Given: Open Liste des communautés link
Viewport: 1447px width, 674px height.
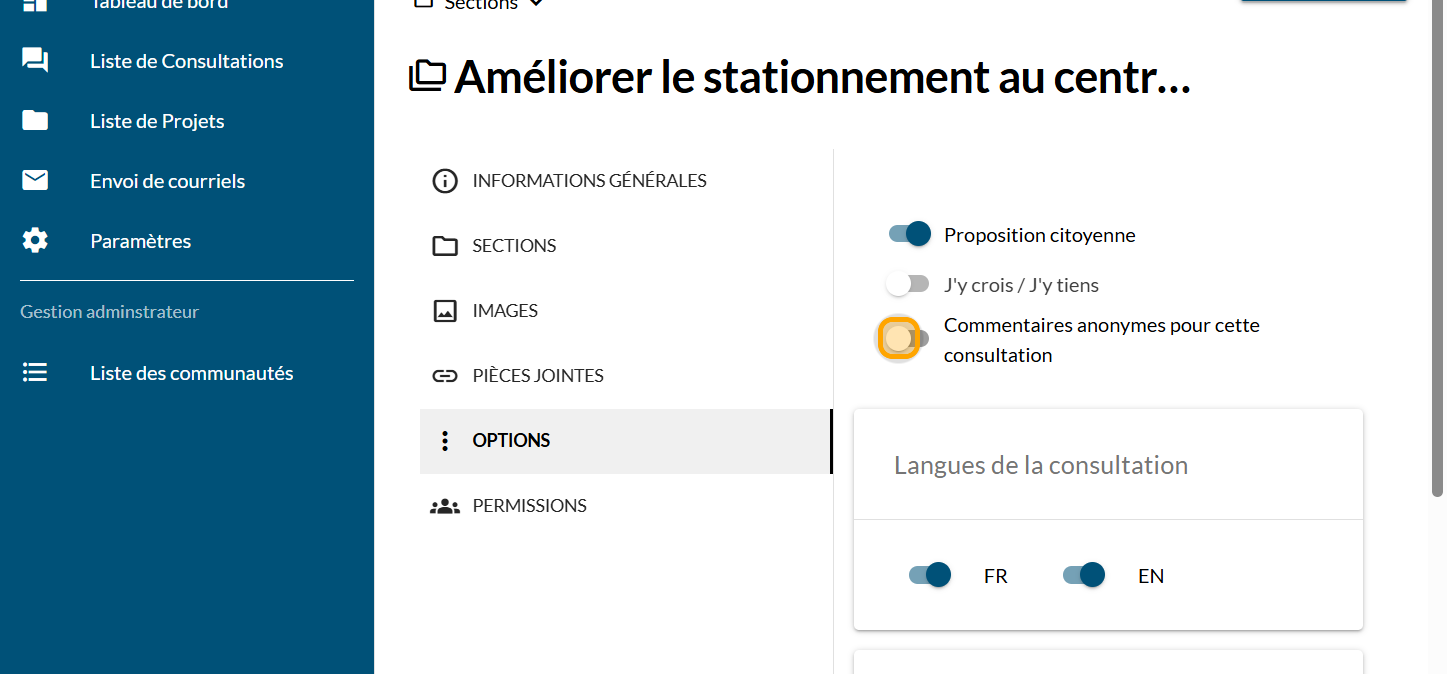Looking at the screenshot, I should pyautogui.click(x=191, y=373).
